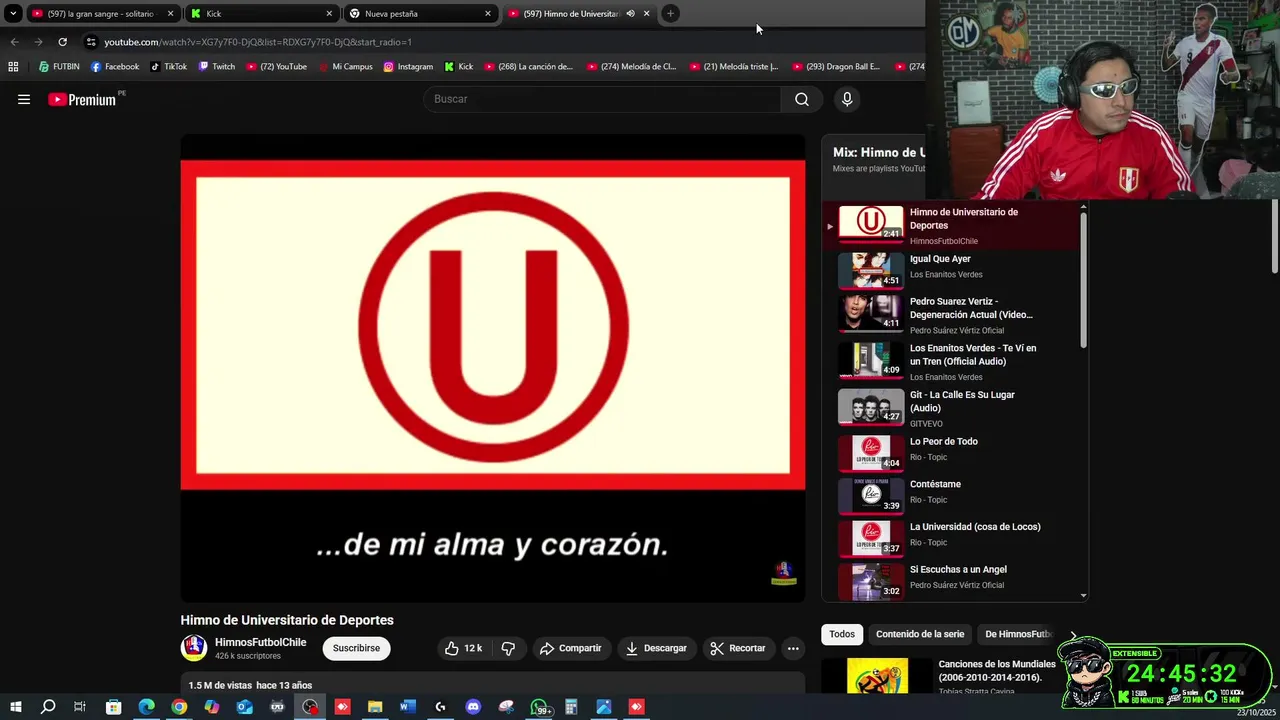Image resolution: width=1280 pixels, height=720 pixels.
Task: Play 'La Universidad (cosa de Locos)' item
Action: [x=950, y=538]
